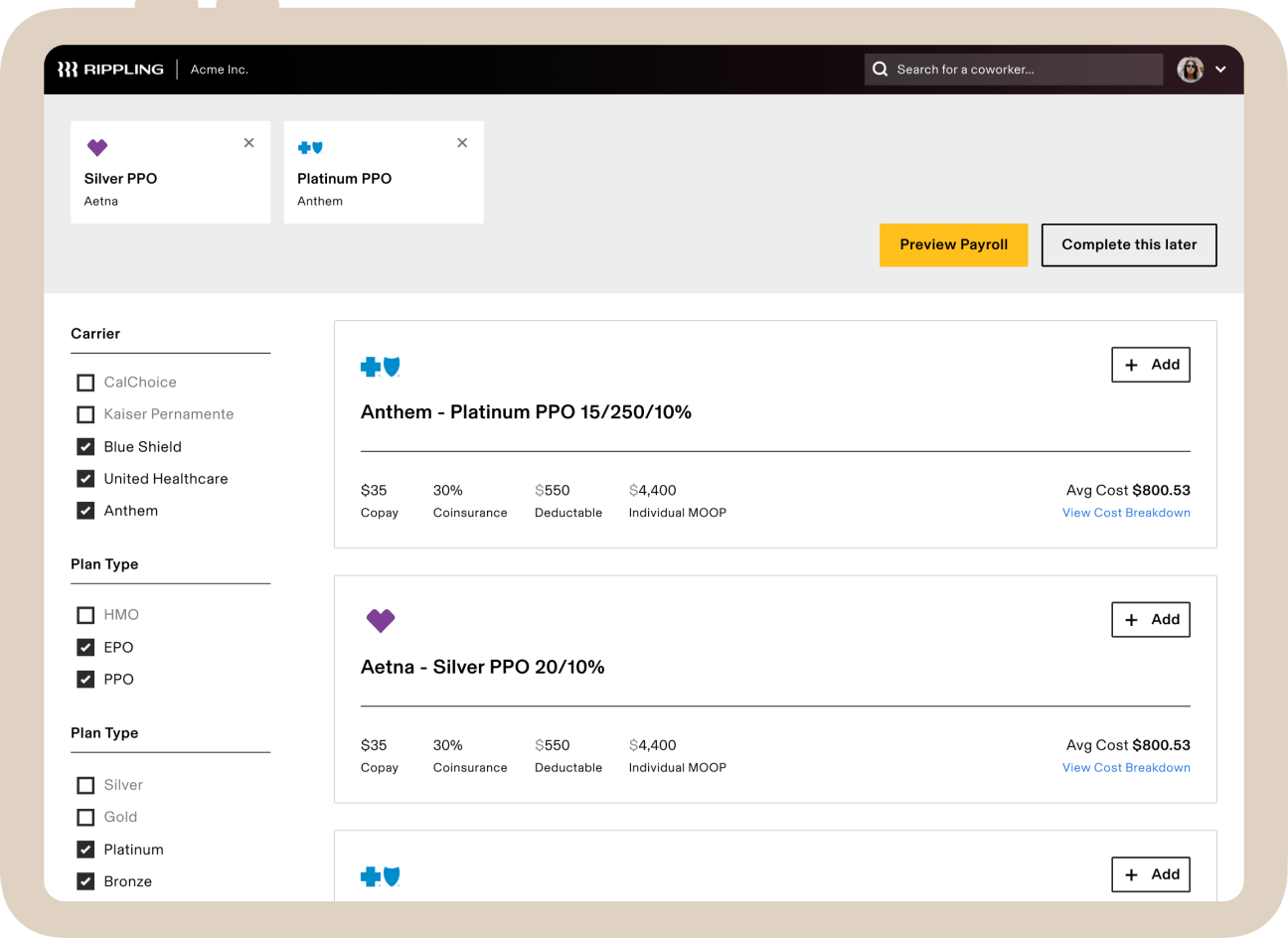Click the $35 Copay value for Aetna Silver
Image resolution: width=1288 pixels, height=938 pixels.
pos(374,745)
